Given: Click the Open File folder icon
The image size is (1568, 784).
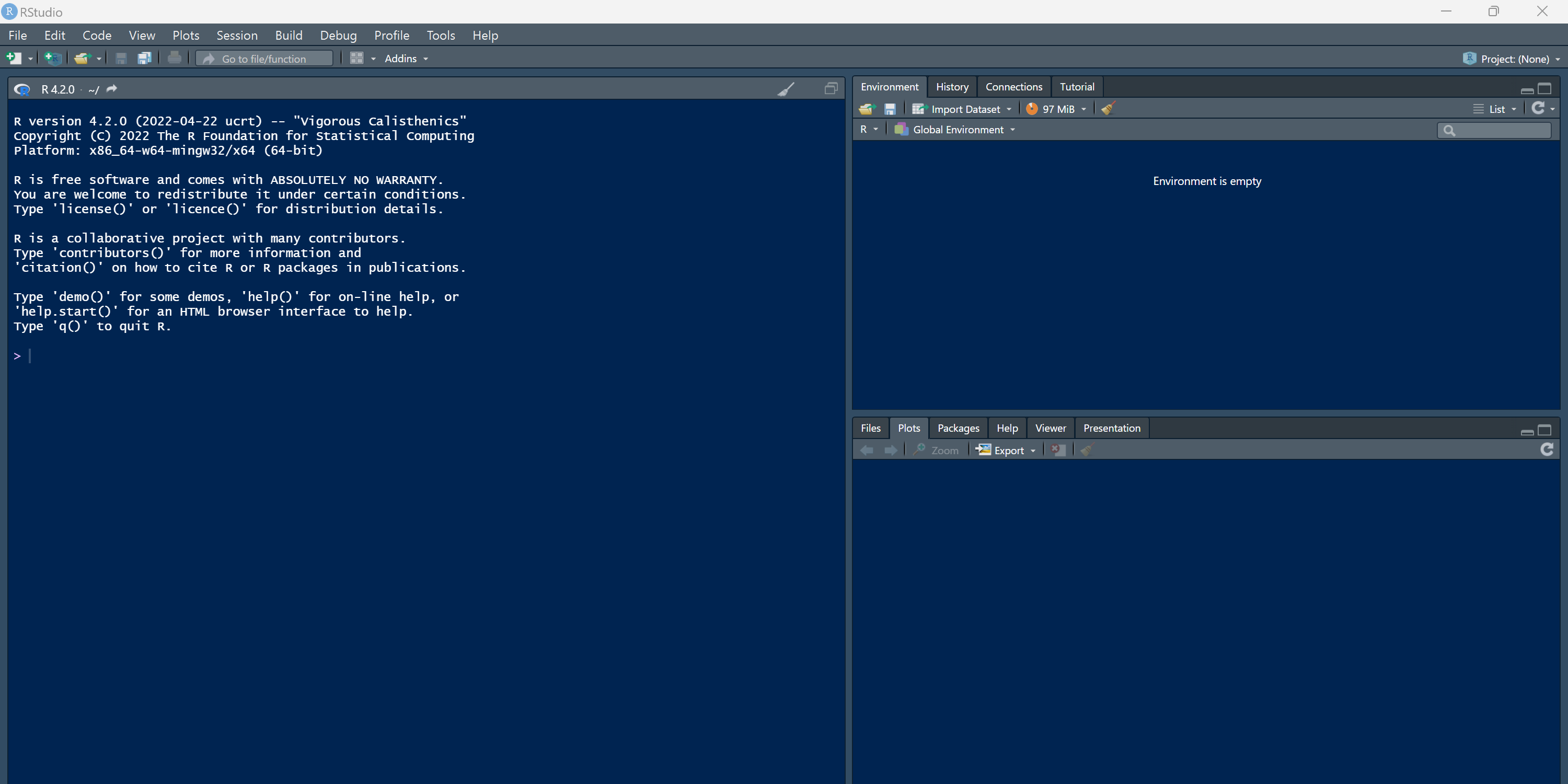Looking at the screenshot, I should pyautogui.click(x=82, y=59).
